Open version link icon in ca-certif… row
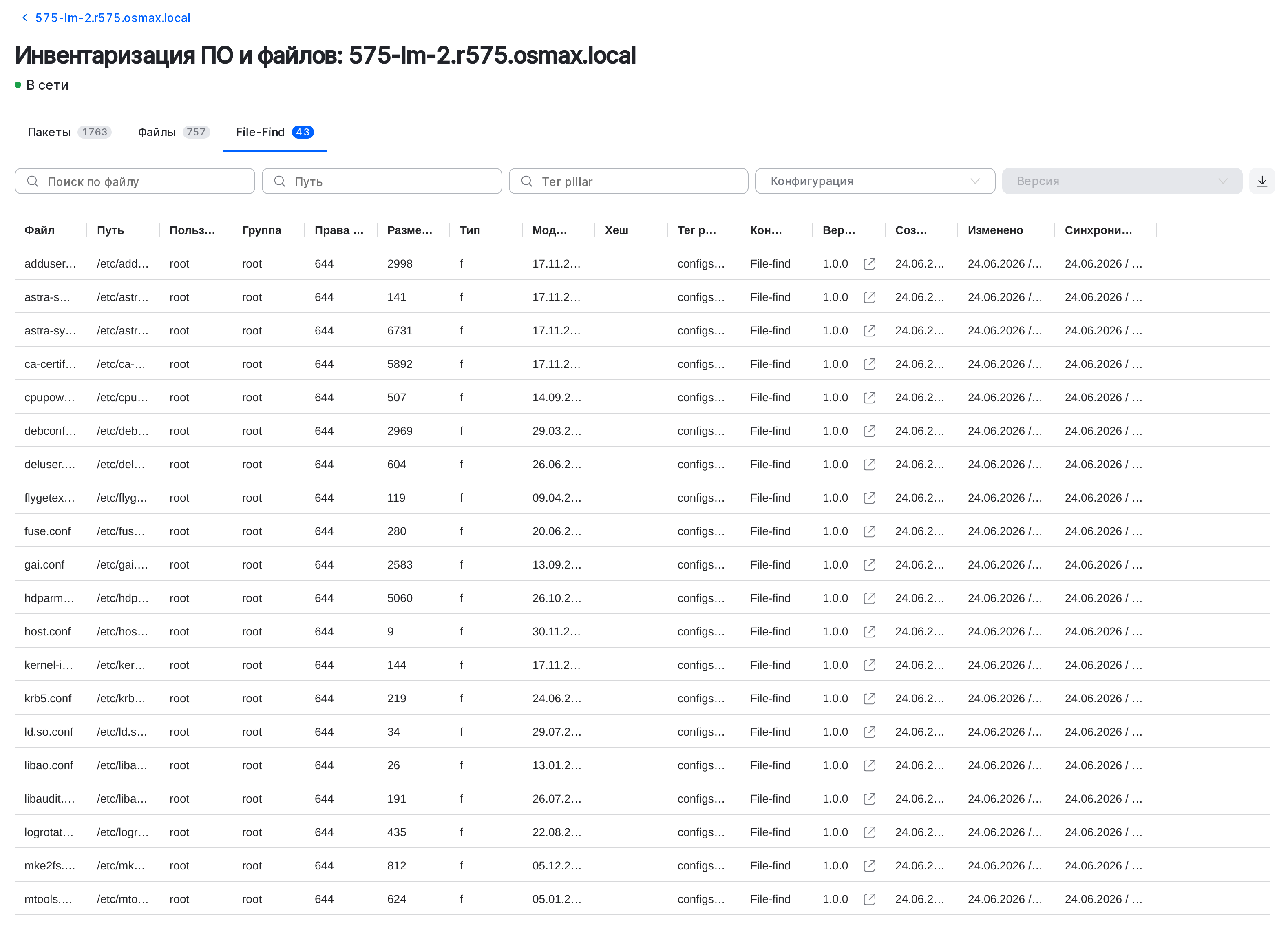The height and width of the screenshot is (938, 1288). [869, 364]
